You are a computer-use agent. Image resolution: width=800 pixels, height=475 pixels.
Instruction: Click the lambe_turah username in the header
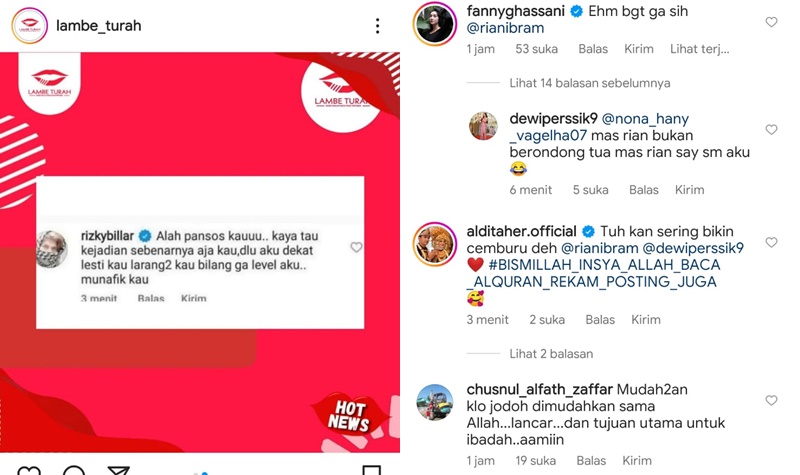click(98, 26)
